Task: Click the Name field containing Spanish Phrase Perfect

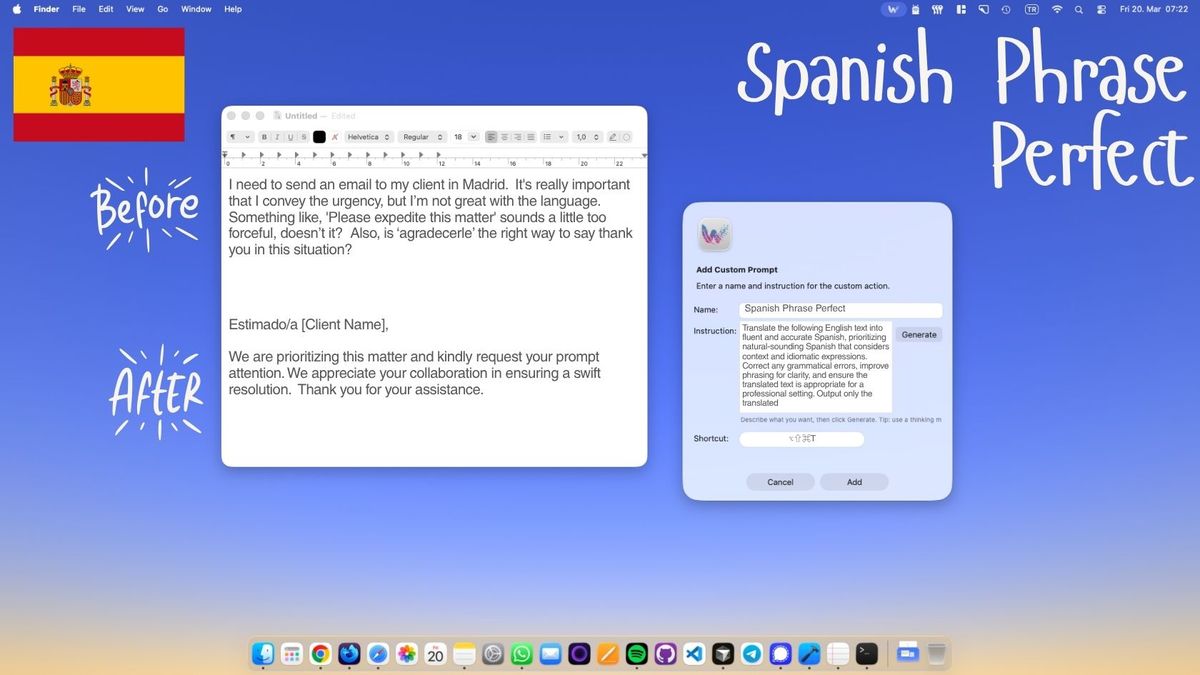Action: coord(840,309)
